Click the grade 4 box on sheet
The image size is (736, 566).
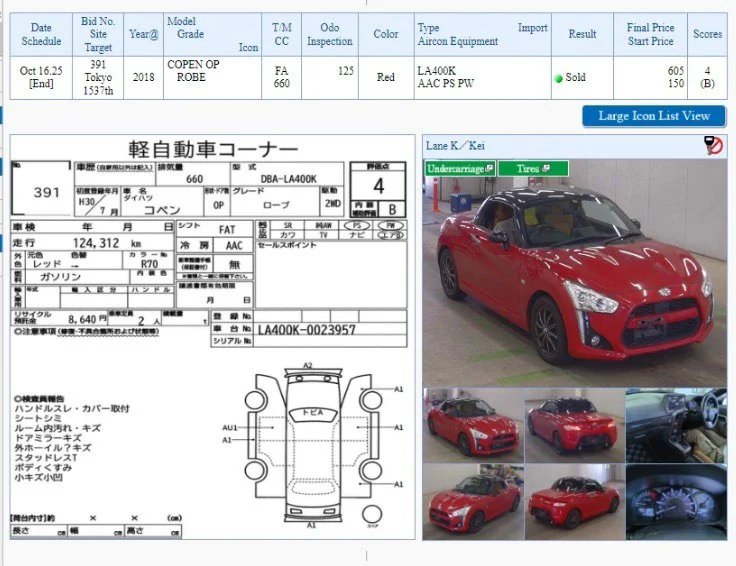coord(378,186)
